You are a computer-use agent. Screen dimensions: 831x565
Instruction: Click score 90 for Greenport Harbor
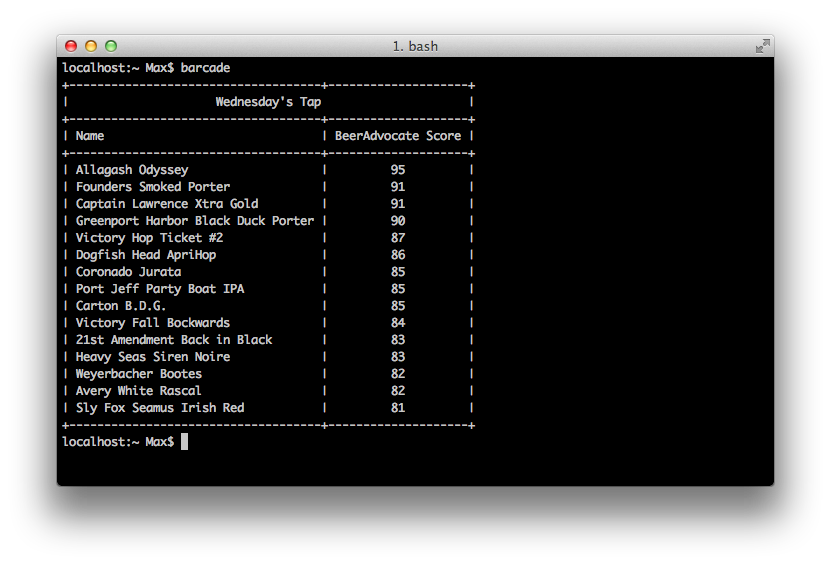tap(398, 220)
